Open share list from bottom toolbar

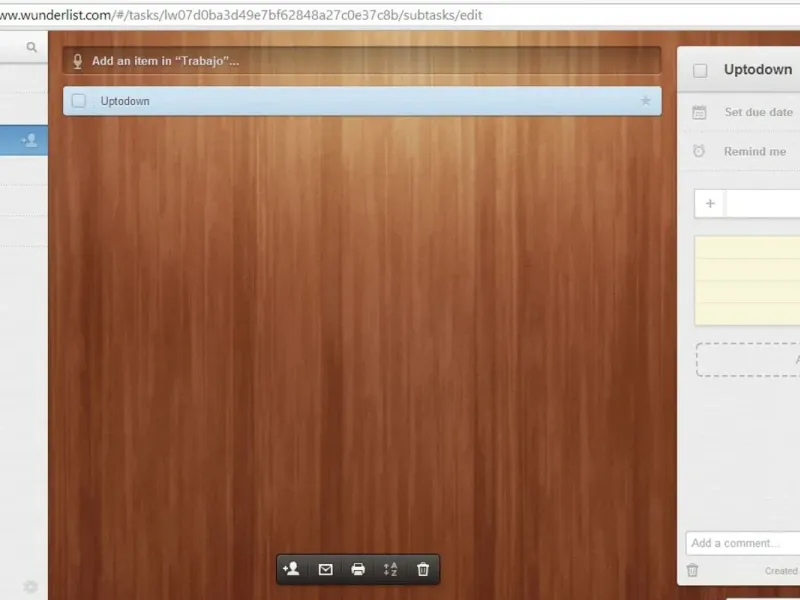pos(291,569)
